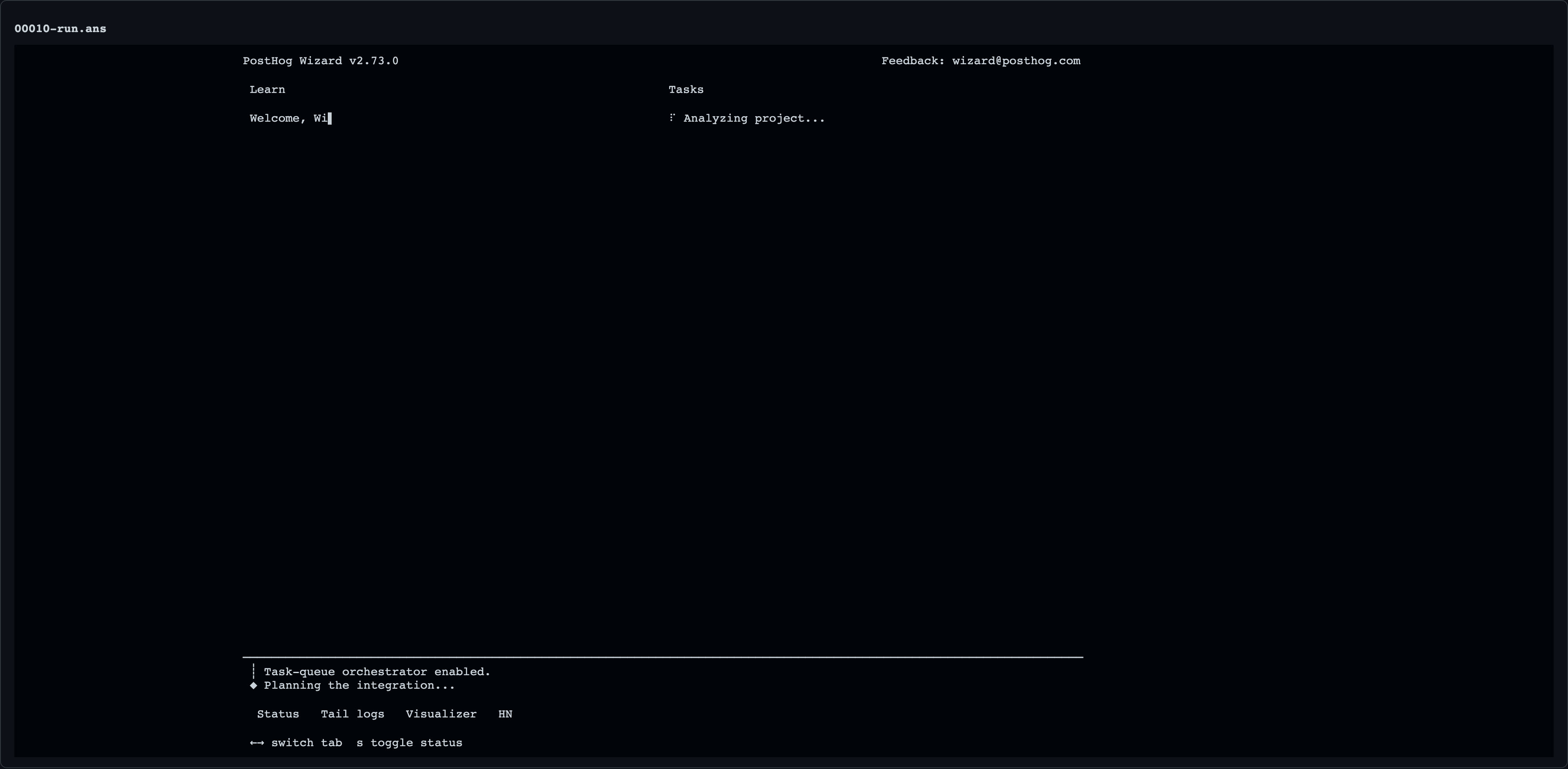Open the Status tab
Screen dimensions: 1568x769
click(x=278, y=714)
